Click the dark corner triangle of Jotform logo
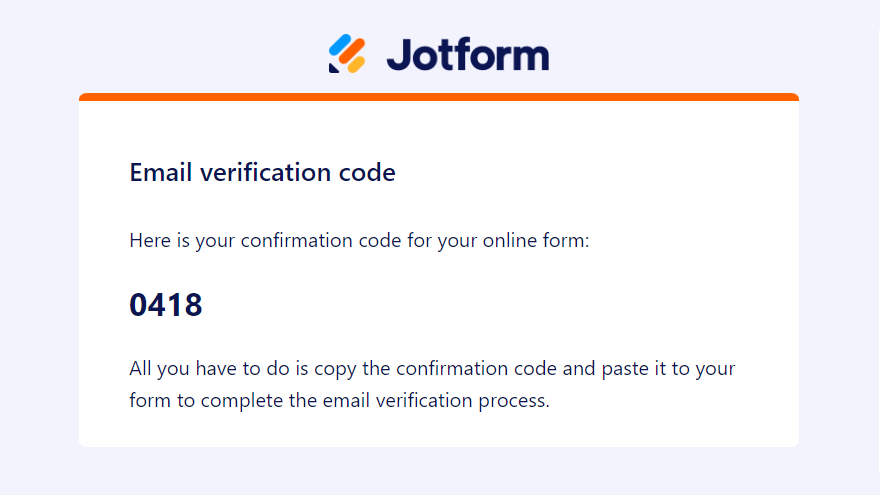880x495 pixels. [334, 68]
